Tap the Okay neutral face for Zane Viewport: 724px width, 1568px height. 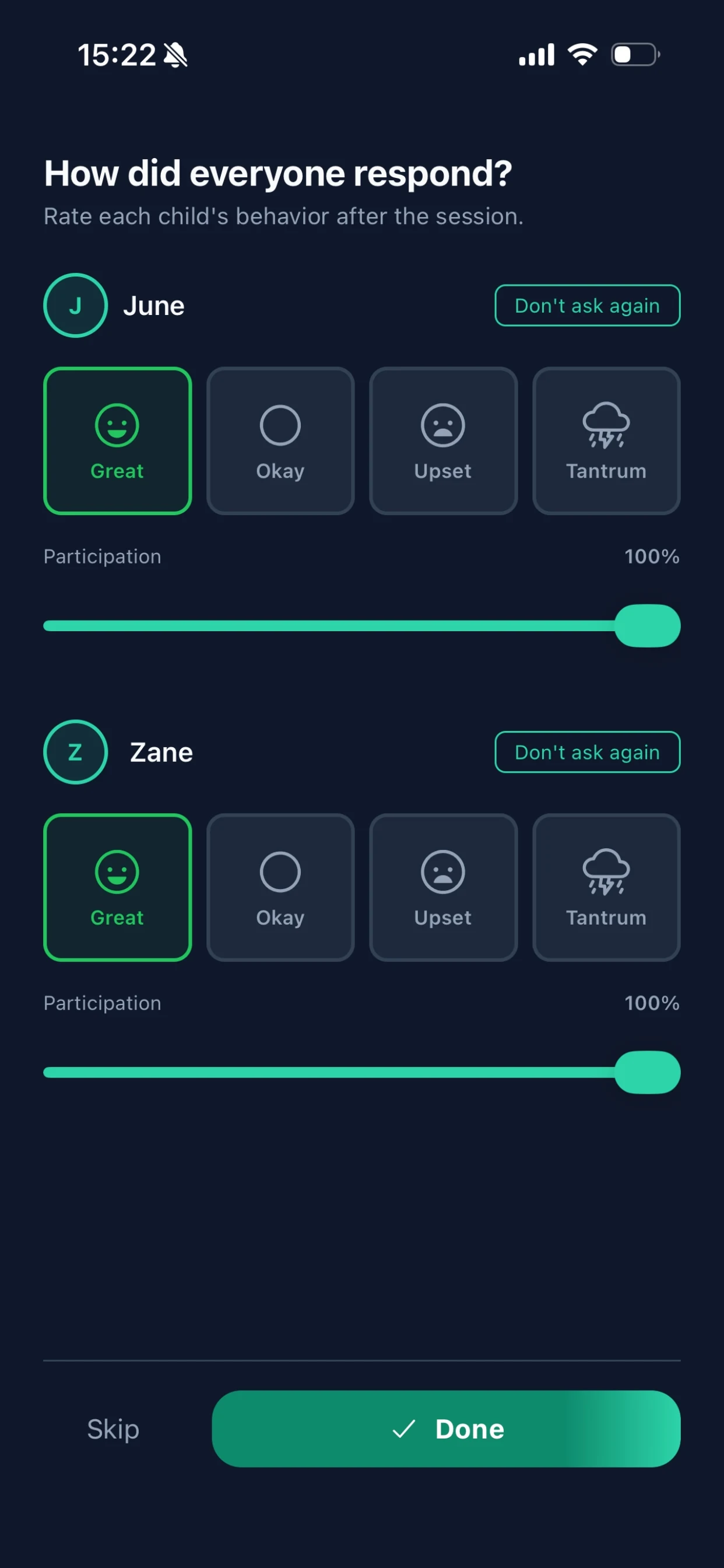[x=280, y=871]
